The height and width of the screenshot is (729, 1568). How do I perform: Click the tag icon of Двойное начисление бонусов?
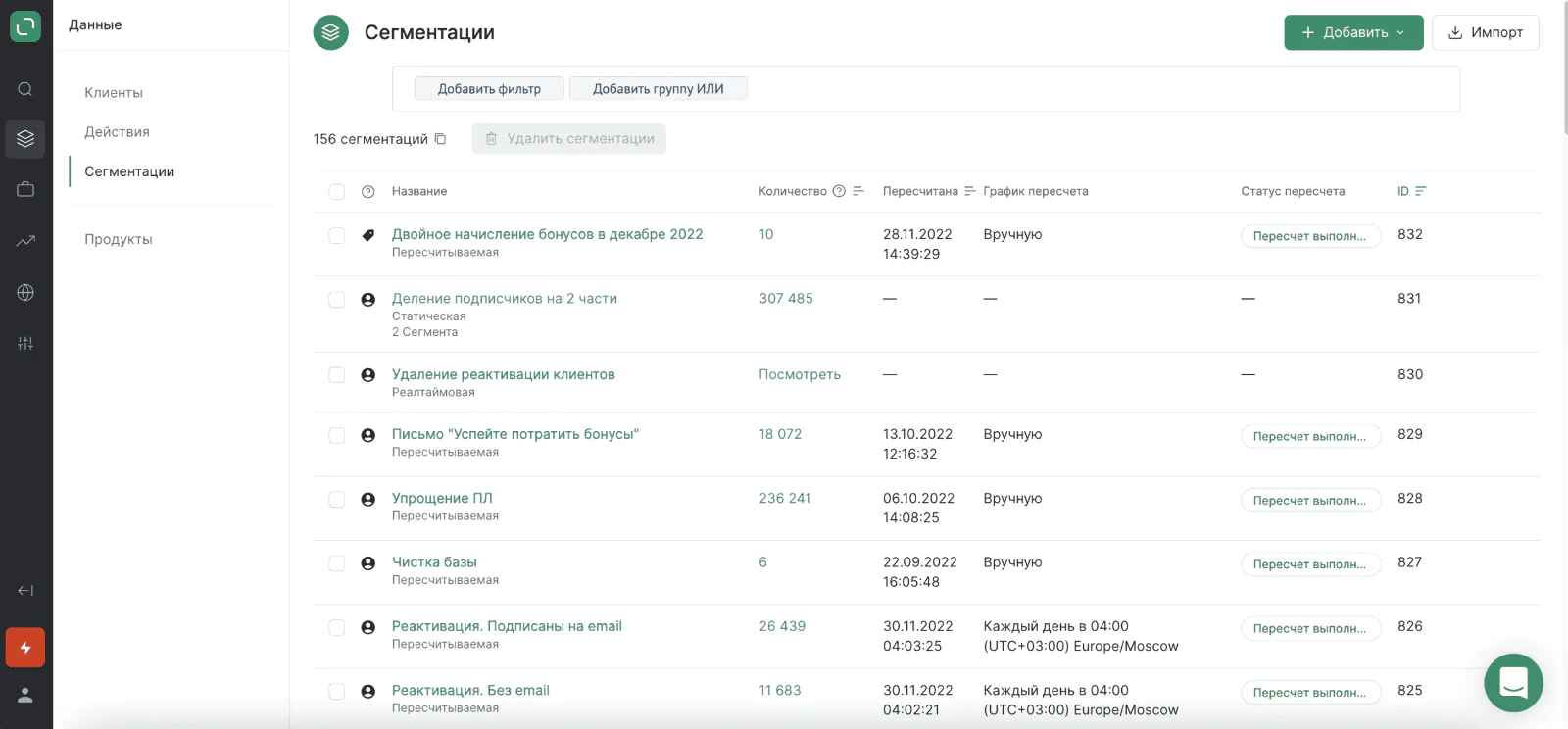pos(368,235)
